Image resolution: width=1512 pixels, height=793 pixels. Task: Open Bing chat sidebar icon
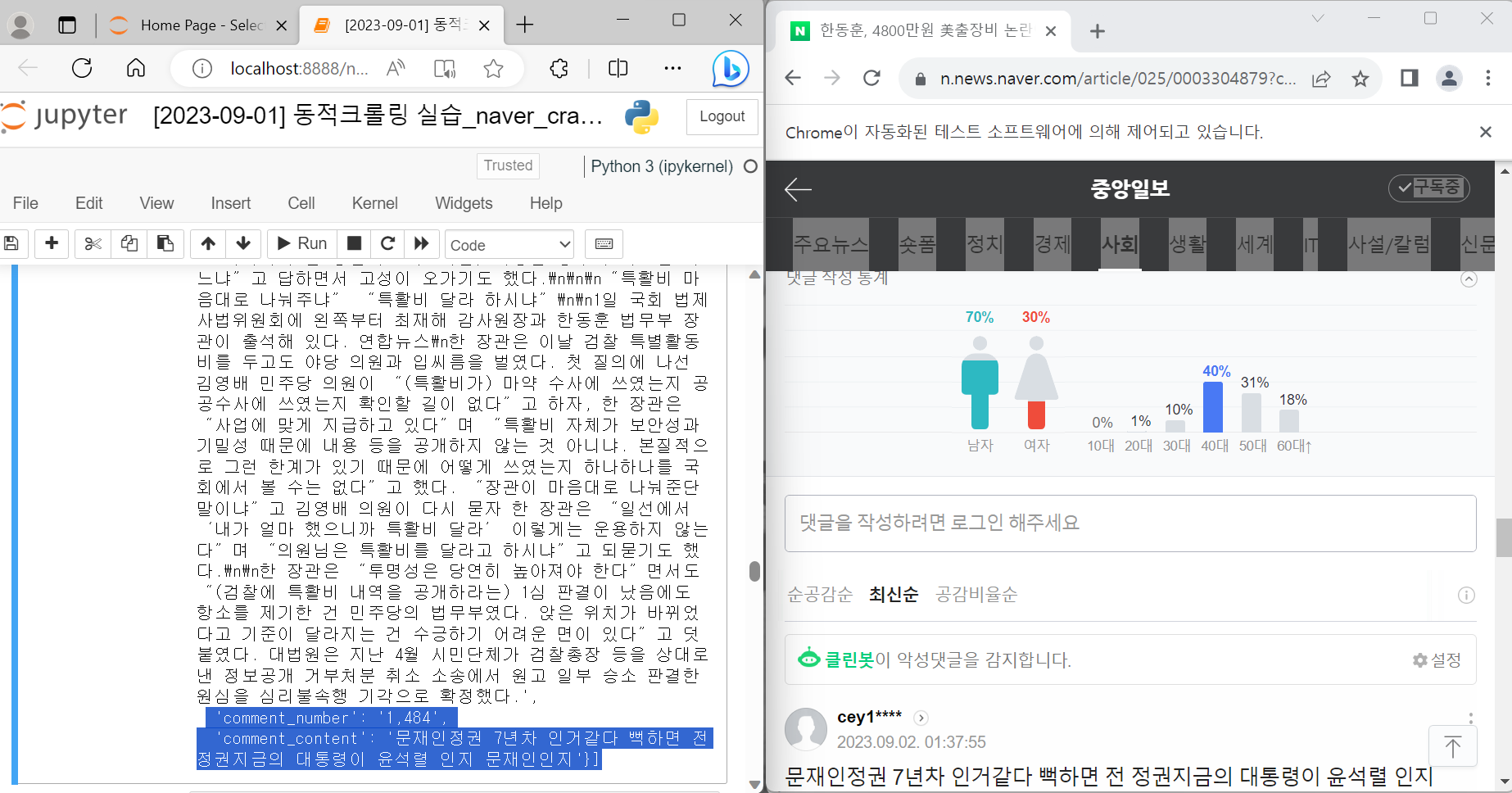point(730,69)
